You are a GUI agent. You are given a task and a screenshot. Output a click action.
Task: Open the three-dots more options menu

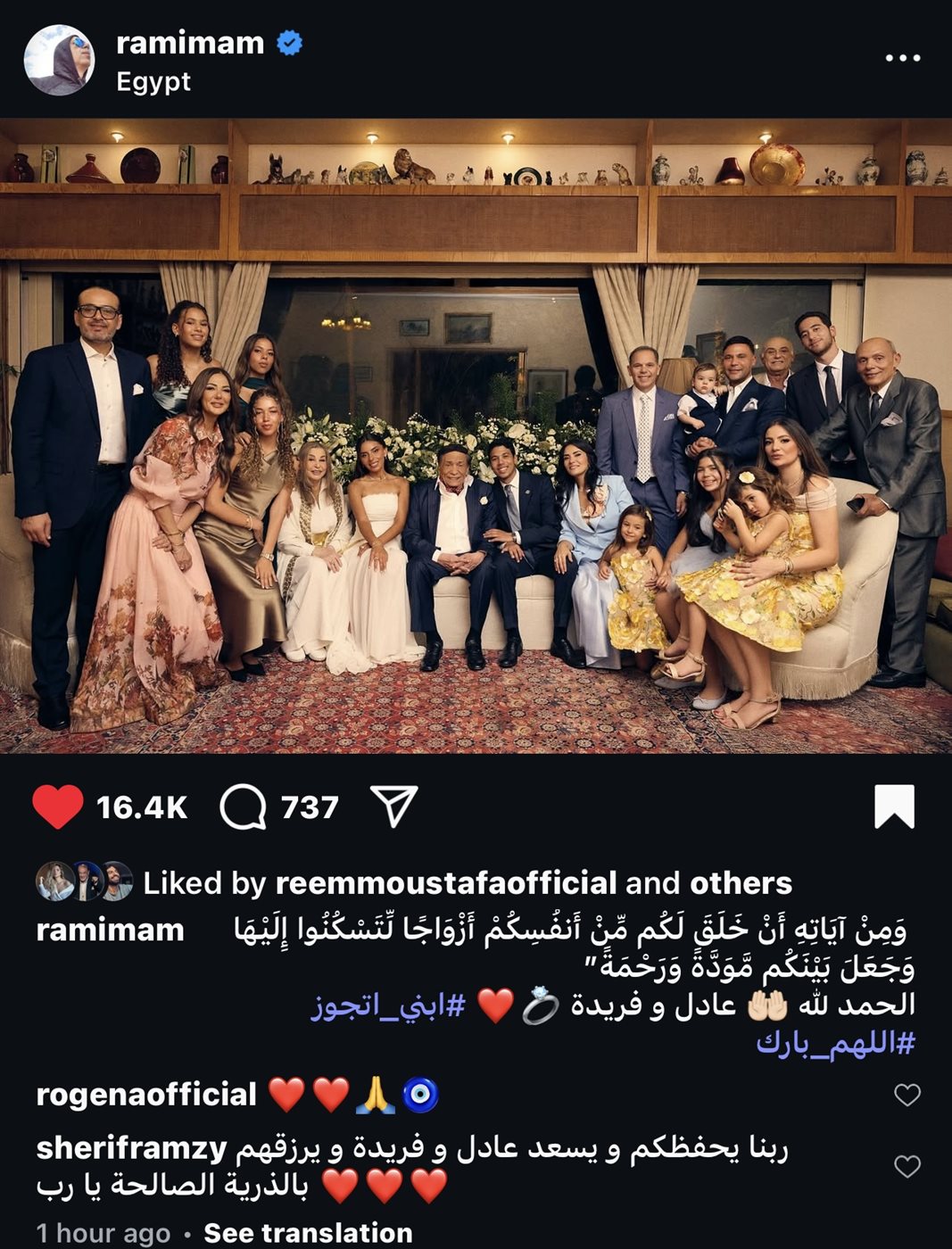(x=902, y=58)
